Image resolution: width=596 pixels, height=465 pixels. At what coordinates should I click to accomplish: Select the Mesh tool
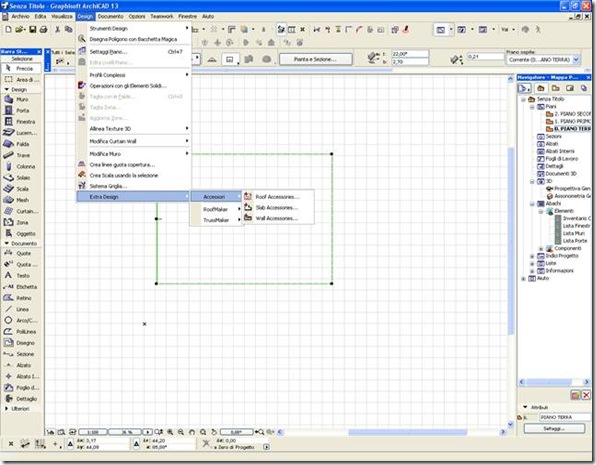pyautogui.click(x=21, y=200)
